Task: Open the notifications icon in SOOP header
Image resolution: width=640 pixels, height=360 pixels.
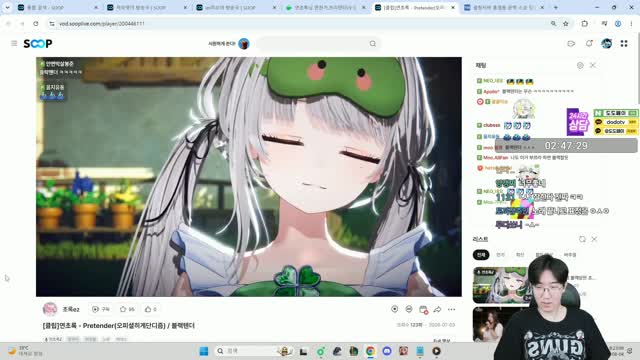Action: [589, 43]
